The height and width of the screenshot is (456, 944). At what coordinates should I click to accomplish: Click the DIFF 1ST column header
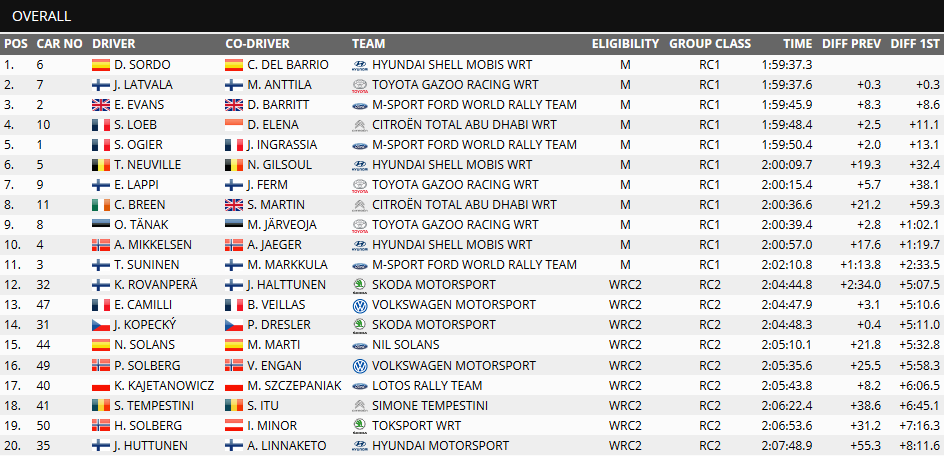(x=914, y=44)
